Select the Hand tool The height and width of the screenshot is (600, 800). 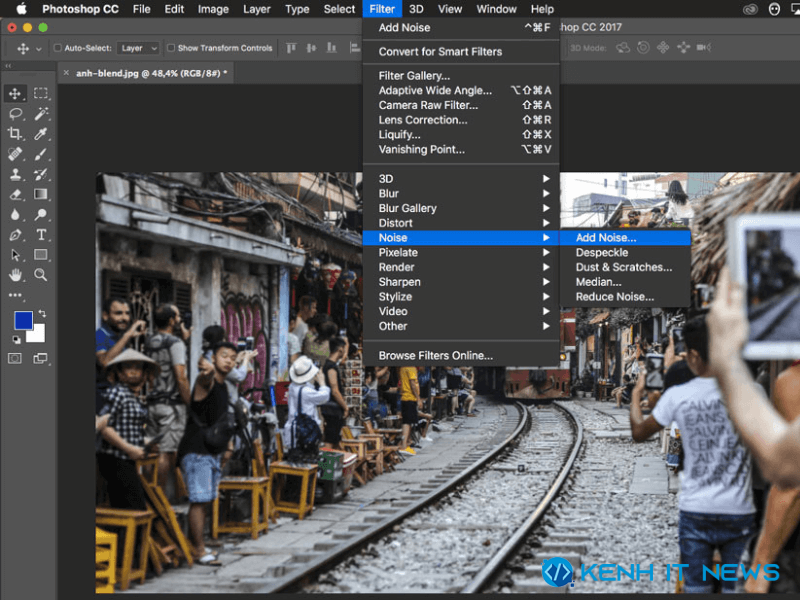15,275
